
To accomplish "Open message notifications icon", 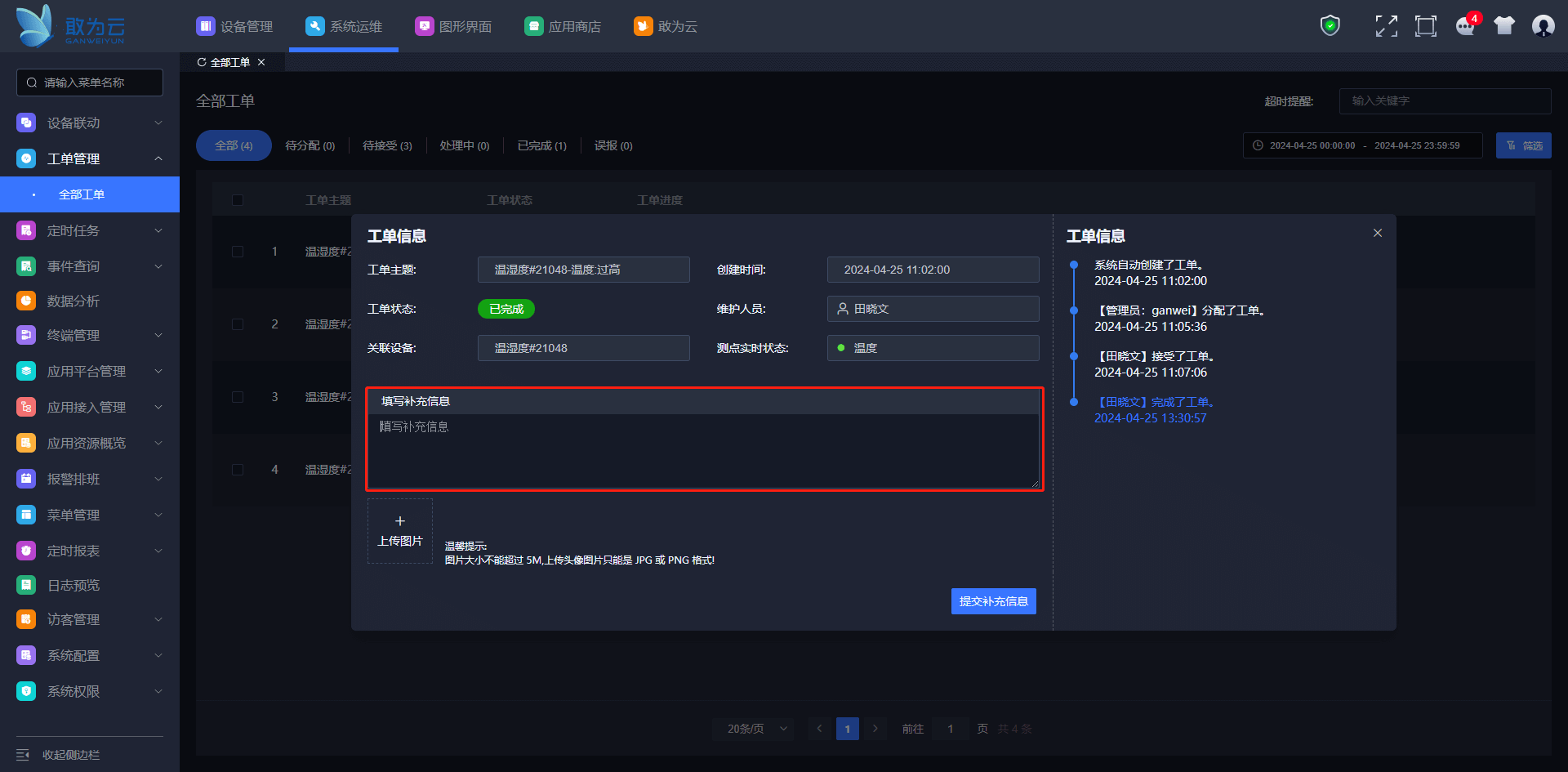I will (1466, 26).
